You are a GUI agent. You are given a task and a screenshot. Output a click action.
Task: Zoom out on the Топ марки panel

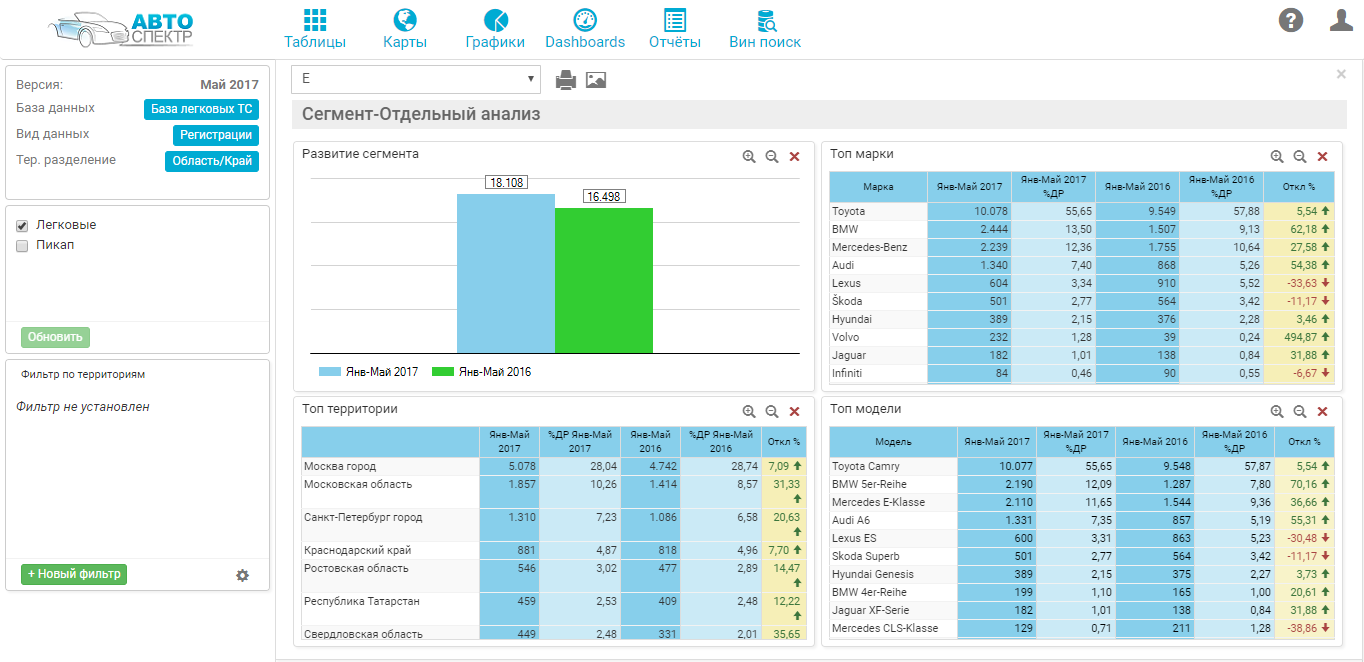[1300, 156]
